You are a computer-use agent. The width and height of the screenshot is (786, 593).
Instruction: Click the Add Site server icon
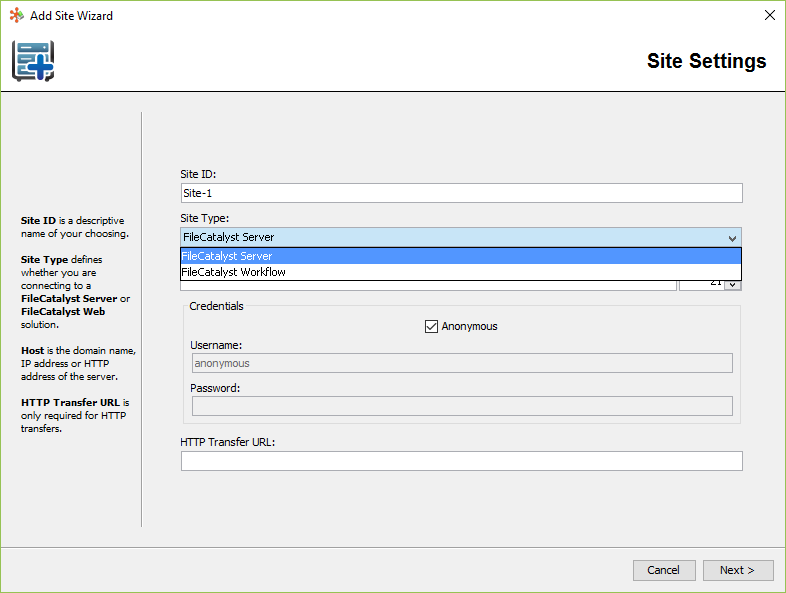(x=33, y=61)
